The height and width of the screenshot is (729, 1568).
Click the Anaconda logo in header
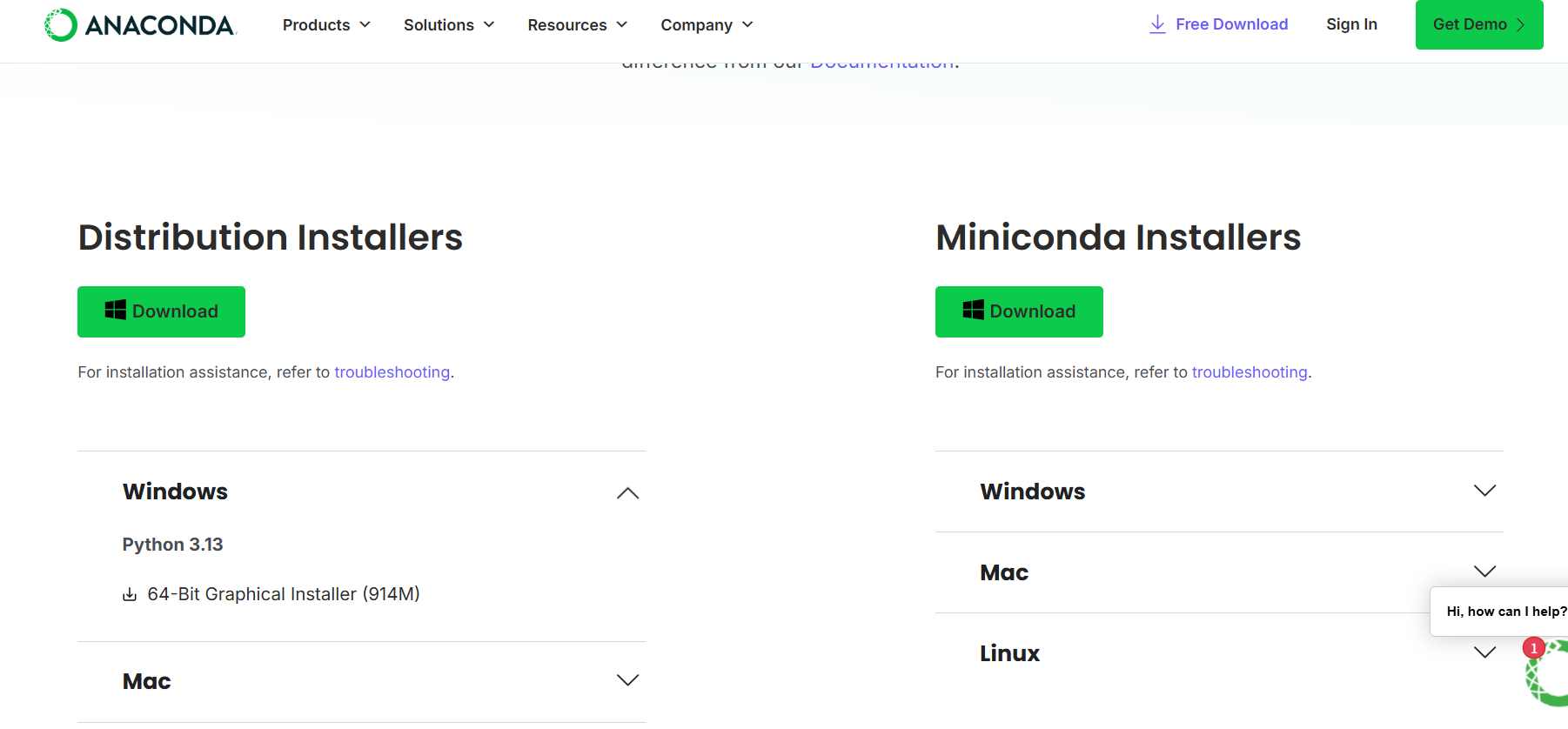(140, 25)
